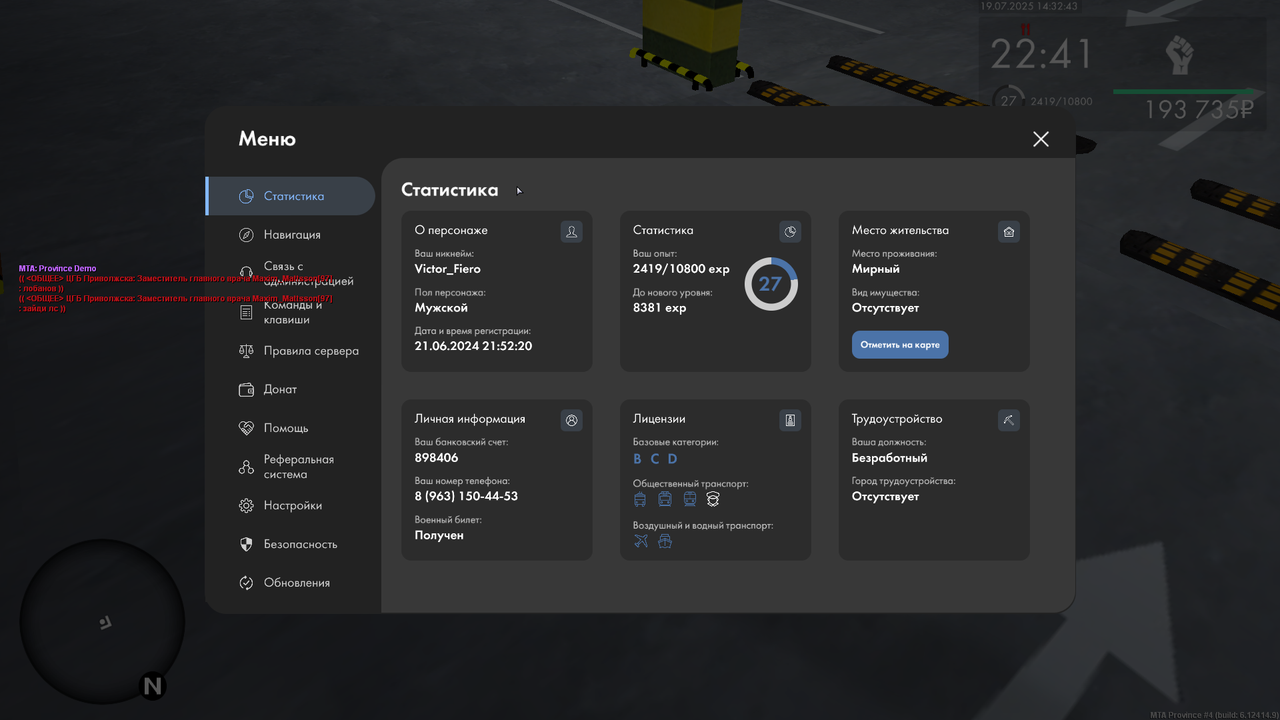This screenshot has width=1280, height=720.
Task: Click the category C license letter
Action: point(655,459)
